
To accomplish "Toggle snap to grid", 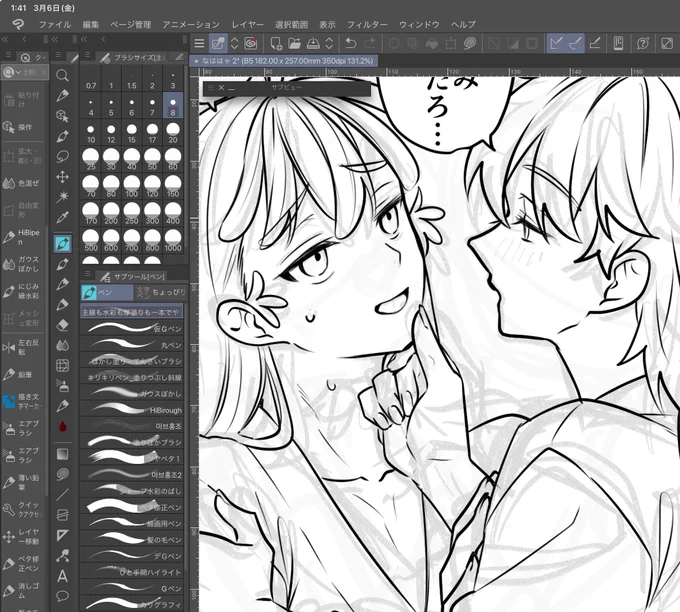I will click(595, 43).
